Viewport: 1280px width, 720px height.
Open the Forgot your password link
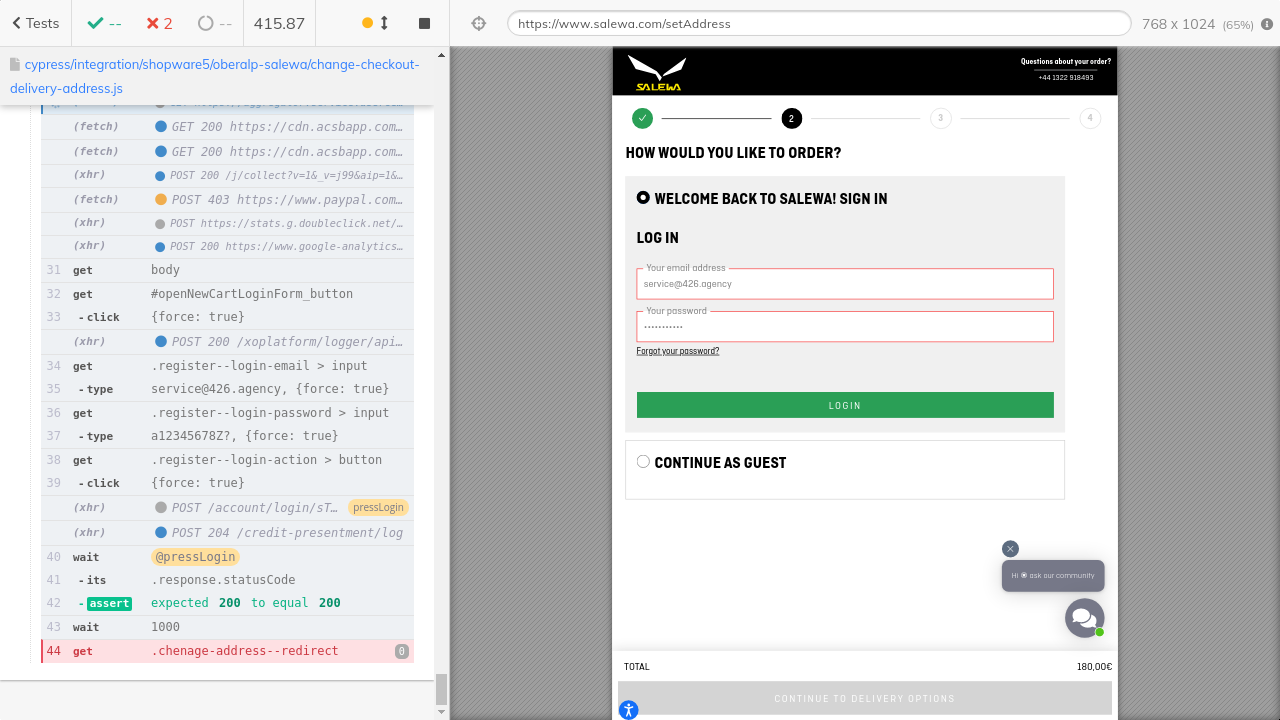pos(678,351)
